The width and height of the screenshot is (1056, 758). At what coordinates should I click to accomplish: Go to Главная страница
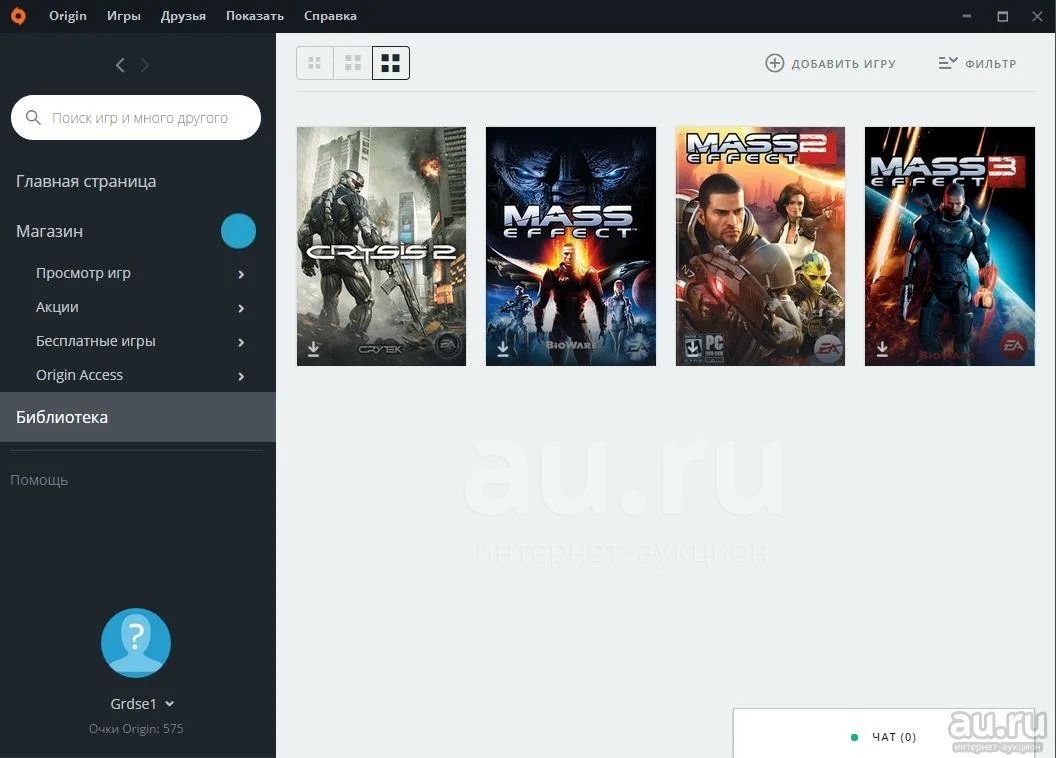(x=86, y=181)
